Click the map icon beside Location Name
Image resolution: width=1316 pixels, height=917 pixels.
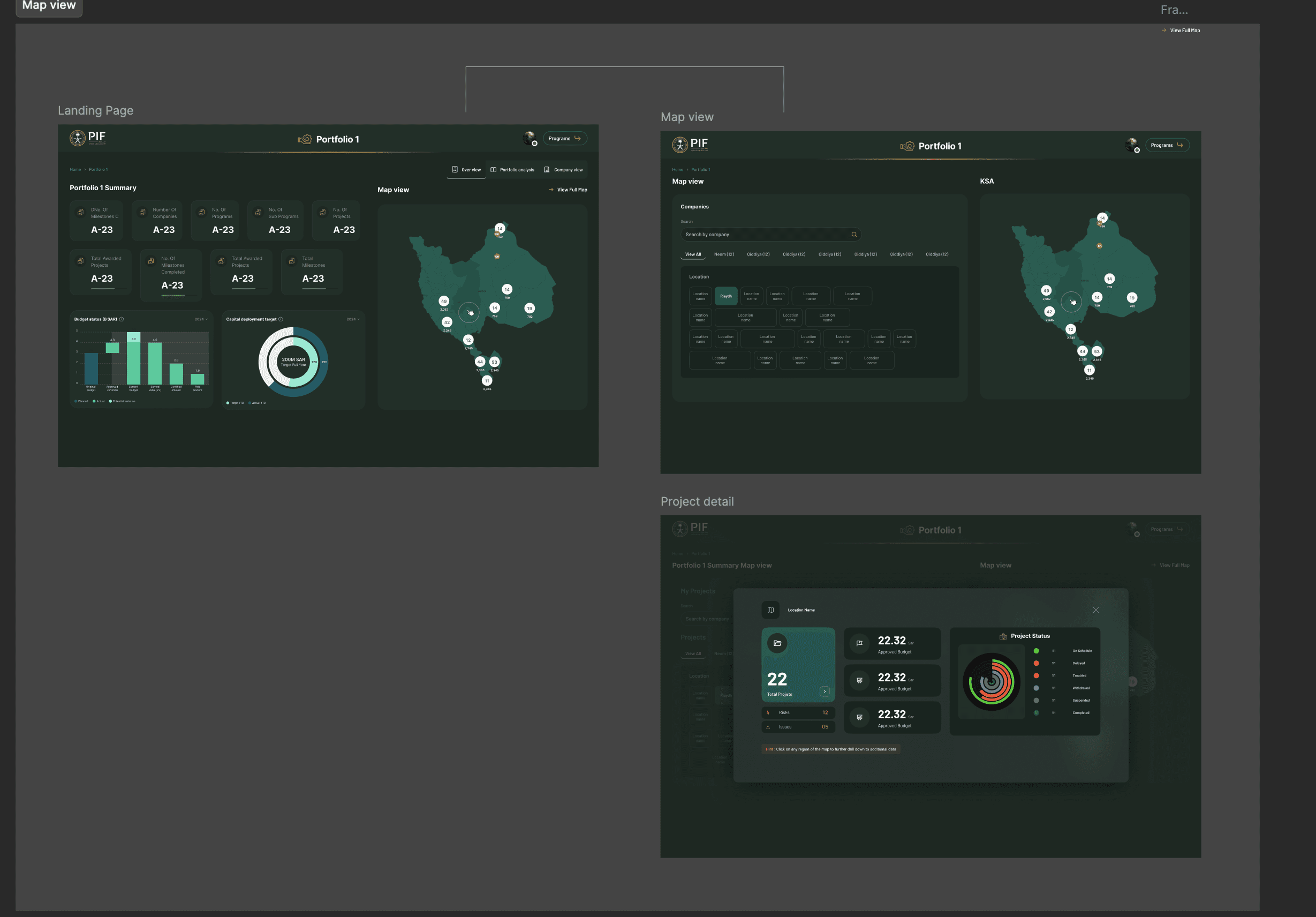coord(770,610)
